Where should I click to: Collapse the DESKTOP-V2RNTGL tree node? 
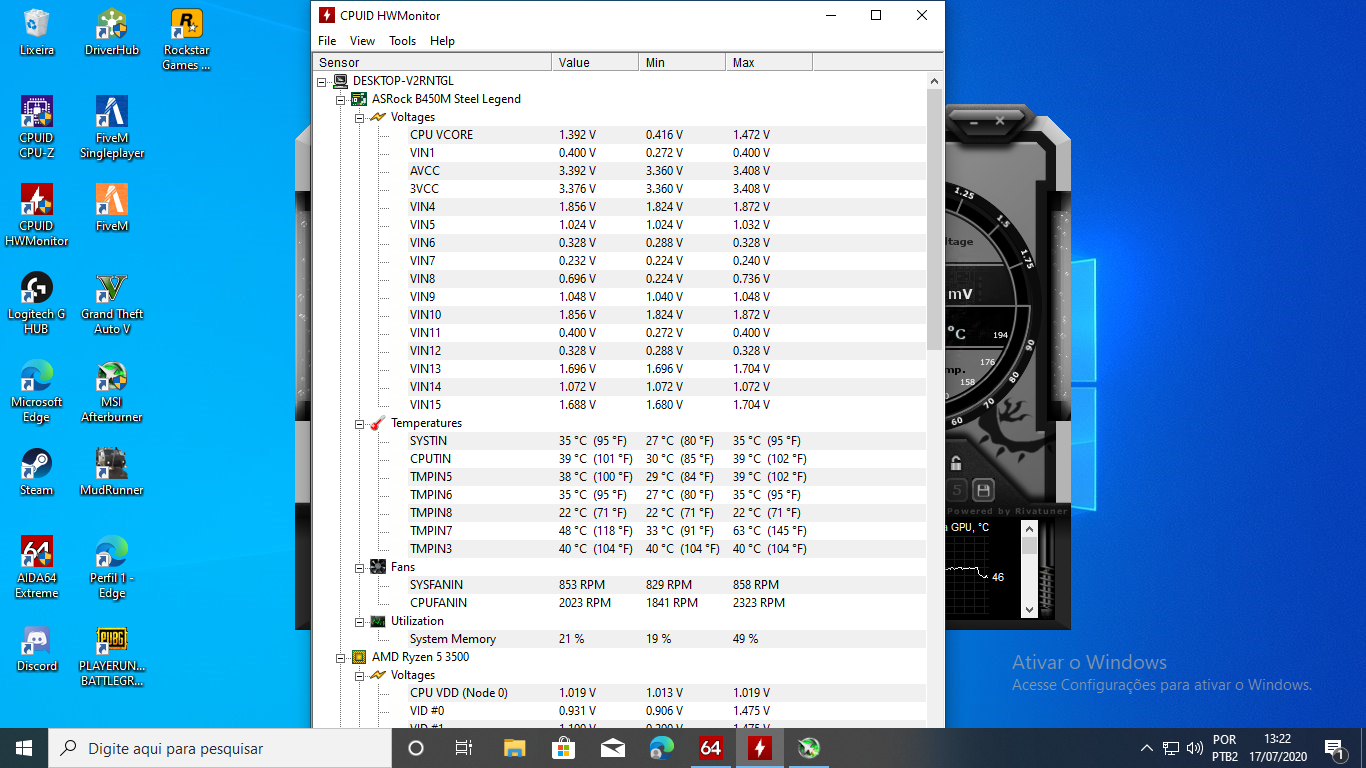tap(322, 81)
